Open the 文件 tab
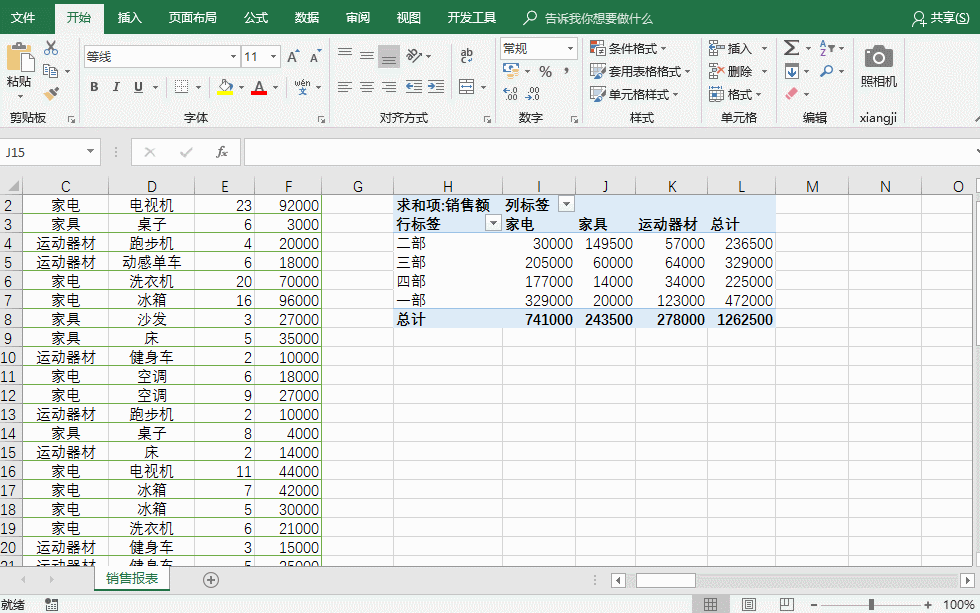 pyautogui.click(x=23, y=17)
